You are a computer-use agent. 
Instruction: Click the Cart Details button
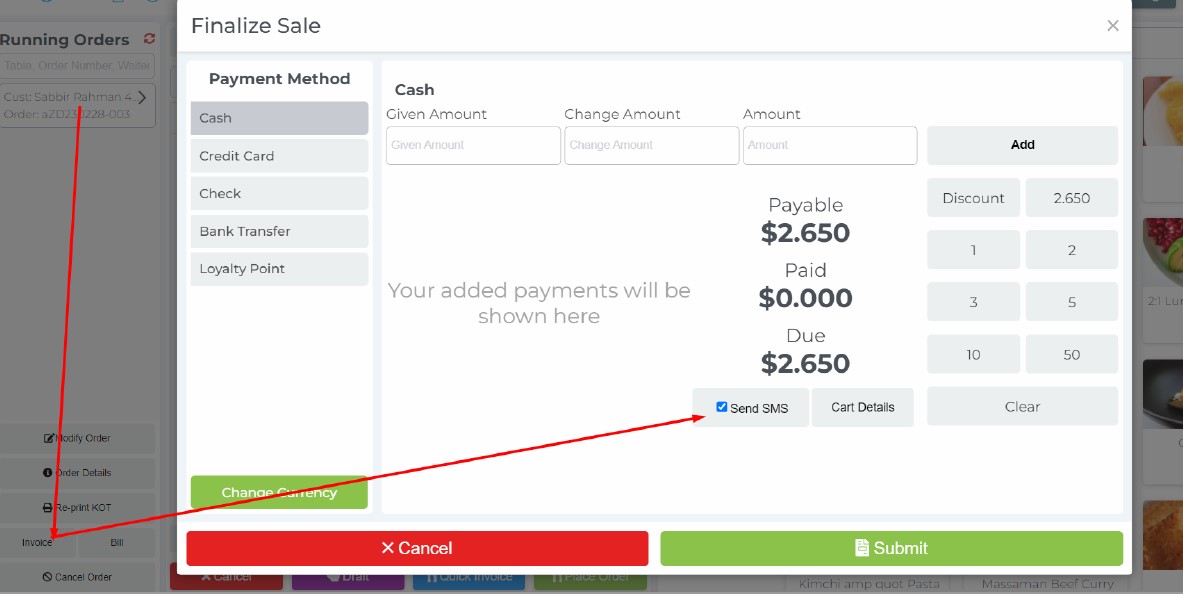(862, 407)
